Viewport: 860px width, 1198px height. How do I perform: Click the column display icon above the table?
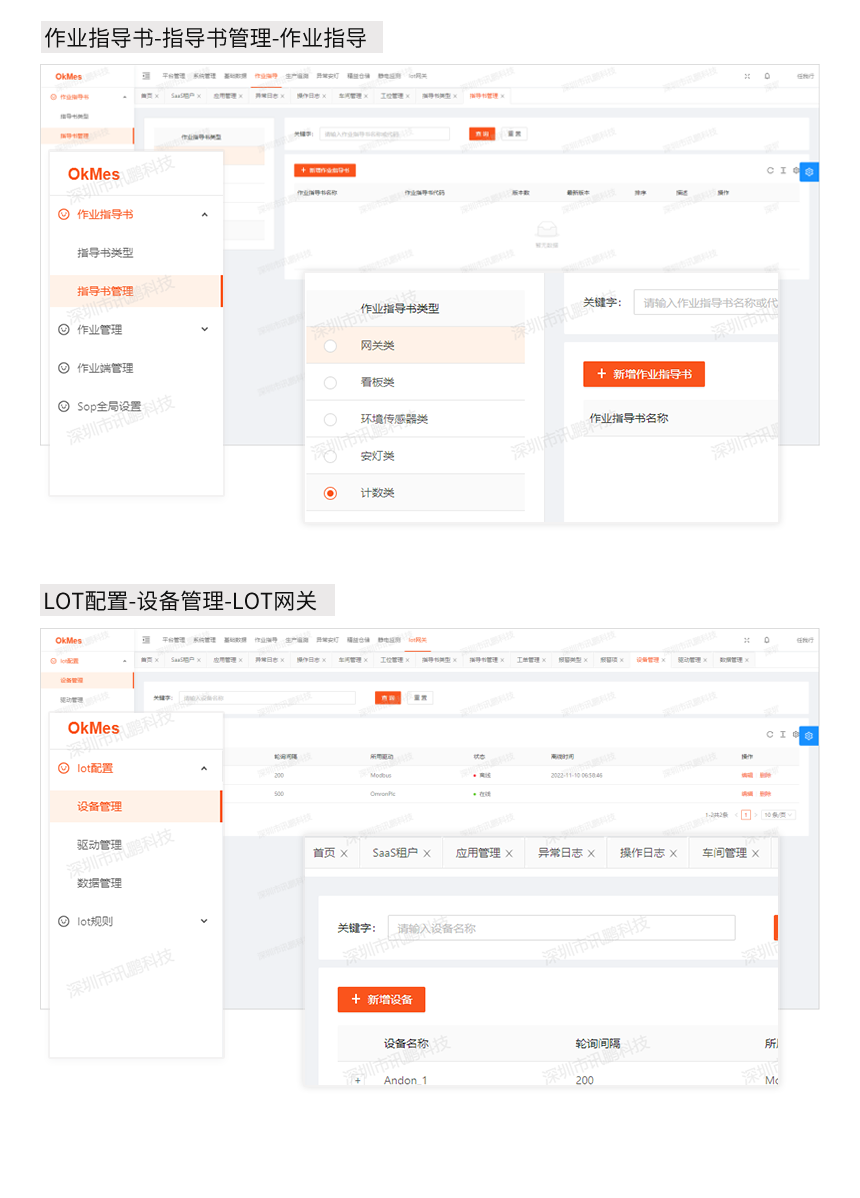pos(783,171)
